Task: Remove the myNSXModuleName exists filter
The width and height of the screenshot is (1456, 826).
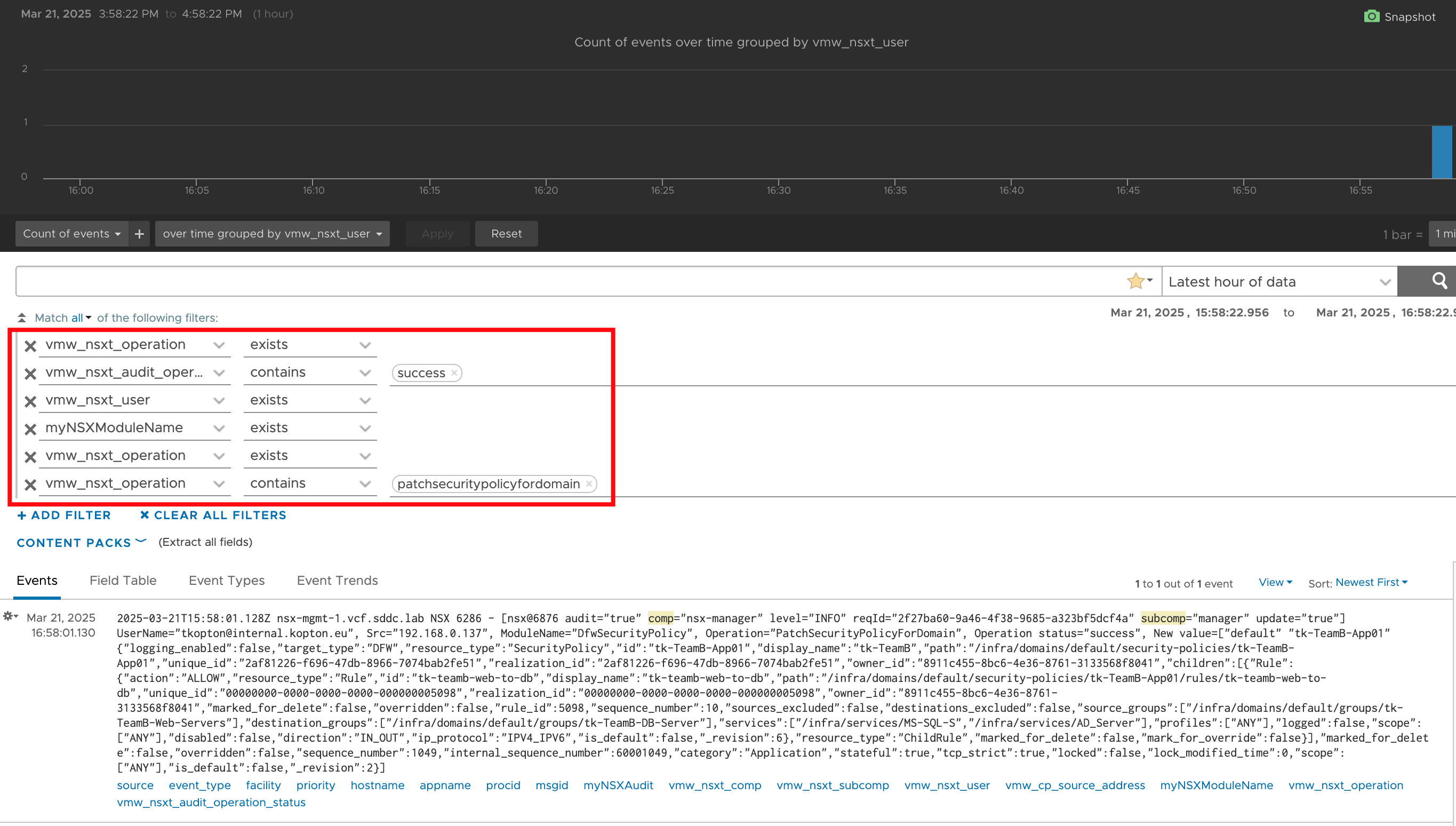Action: coord(30,429)
